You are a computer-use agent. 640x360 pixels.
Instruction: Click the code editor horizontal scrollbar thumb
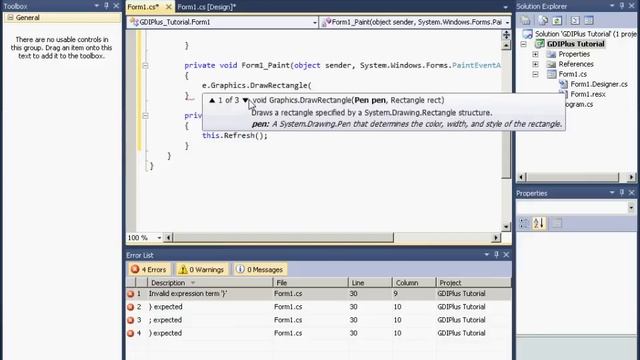click(283, 238)
